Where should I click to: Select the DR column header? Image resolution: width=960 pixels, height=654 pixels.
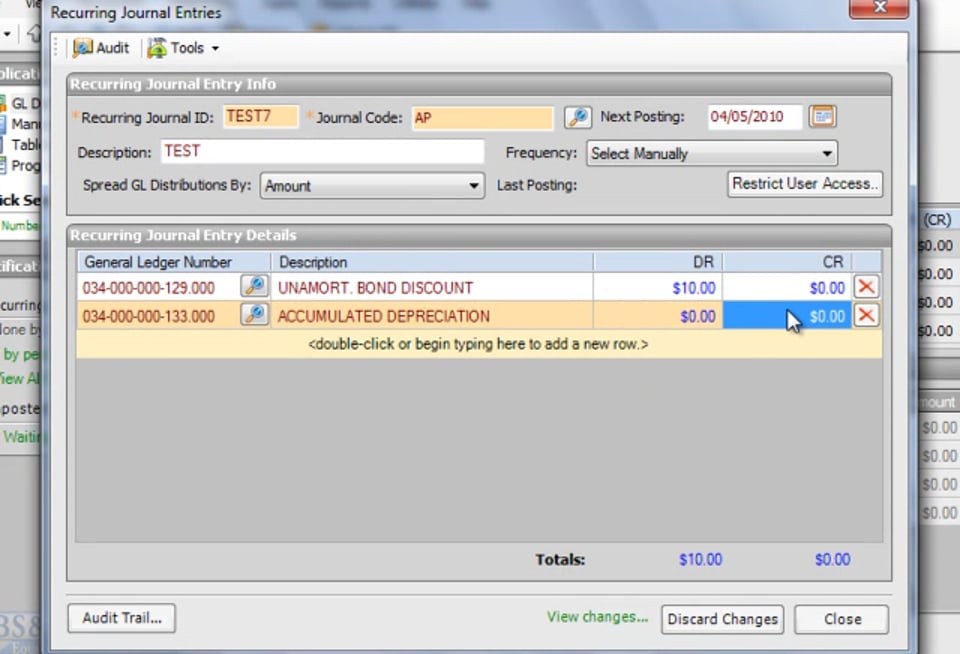pyautogui.click(x=658, y=262)
